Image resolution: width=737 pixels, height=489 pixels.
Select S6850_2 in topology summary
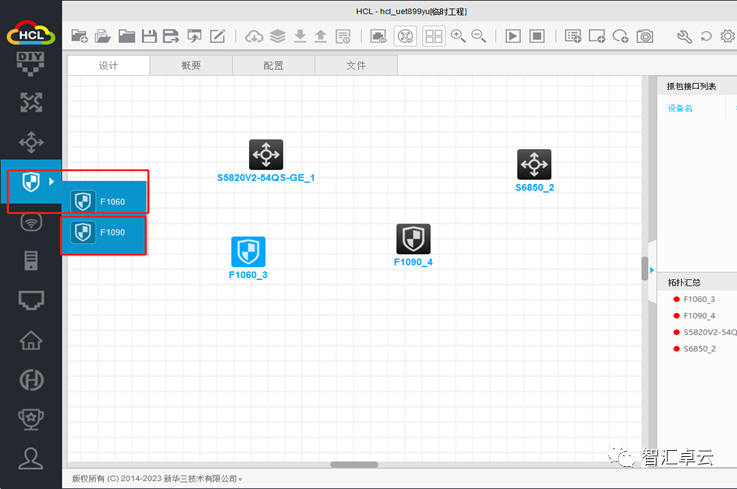point(699,348)
